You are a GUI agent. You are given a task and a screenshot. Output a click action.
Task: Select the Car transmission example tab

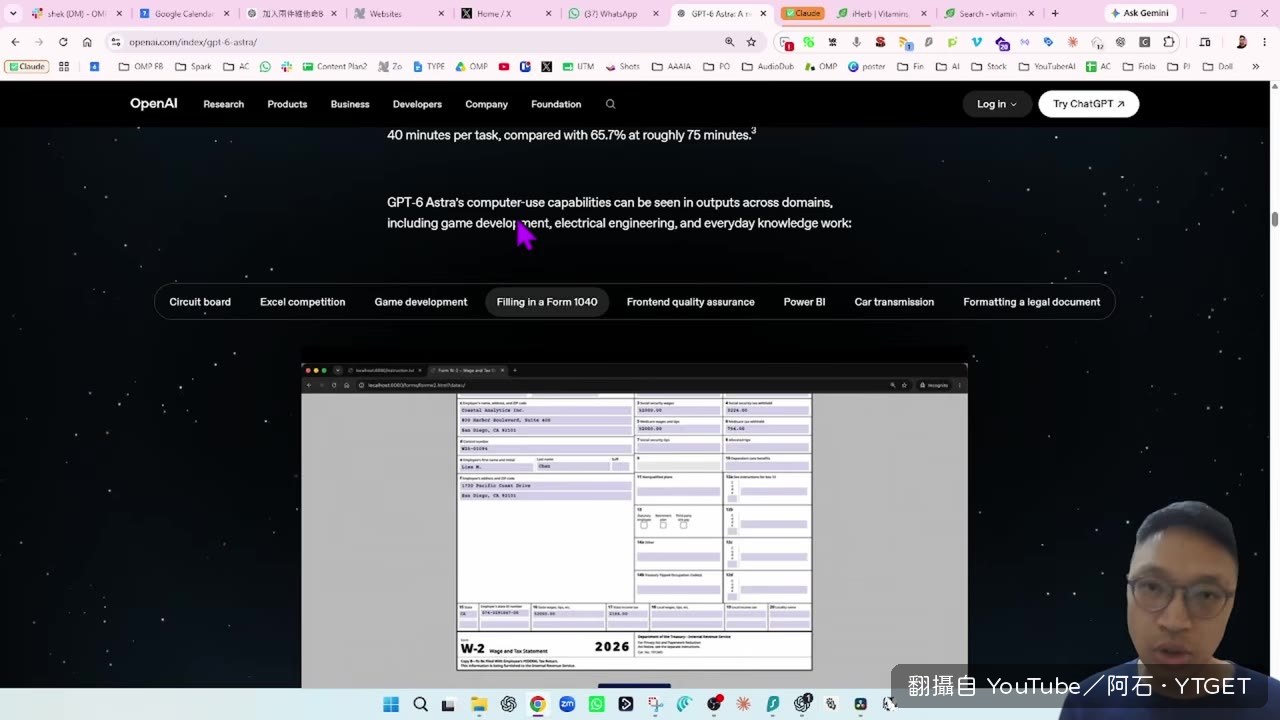[x=894, y=302]
